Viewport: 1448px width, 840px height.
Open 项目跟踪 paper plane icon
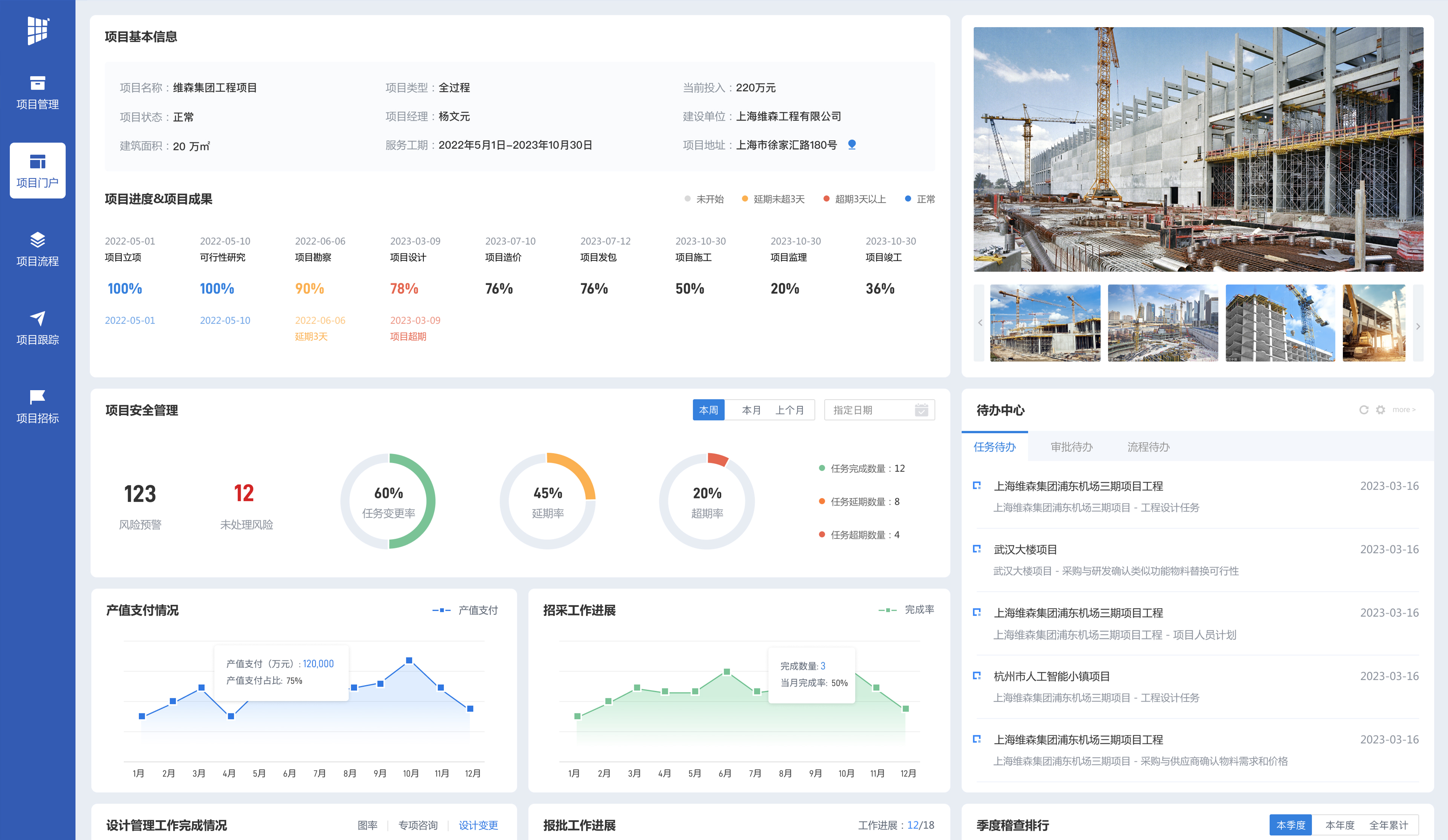pos(37,318)
